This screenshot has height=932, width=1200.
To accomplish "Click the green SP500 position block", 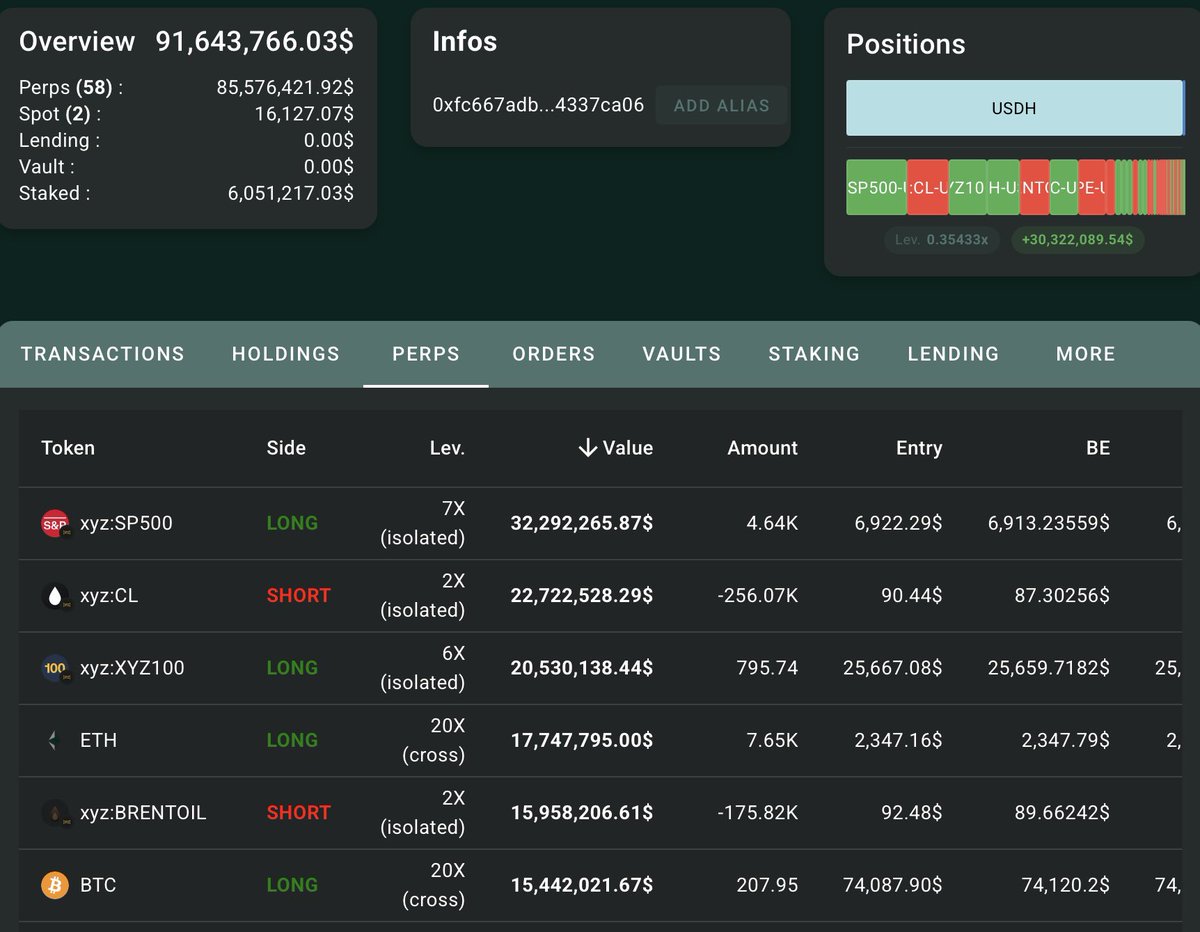I will pyautogui.click(x=876, y=187).
